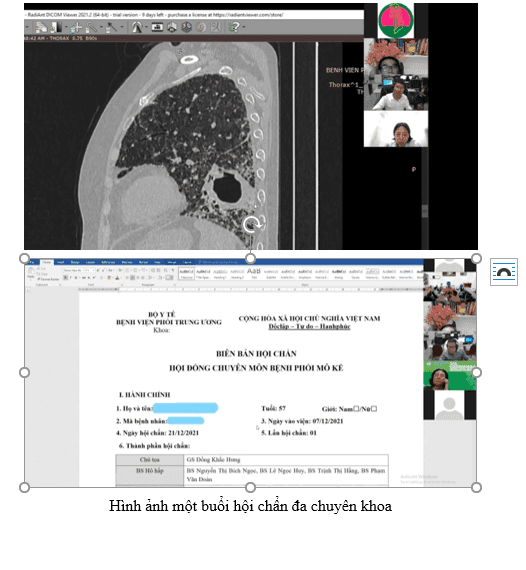Viewport: 526px width, 570px height.
Task: Check the Nữ gender checkbox
Action: click(374, 409)
